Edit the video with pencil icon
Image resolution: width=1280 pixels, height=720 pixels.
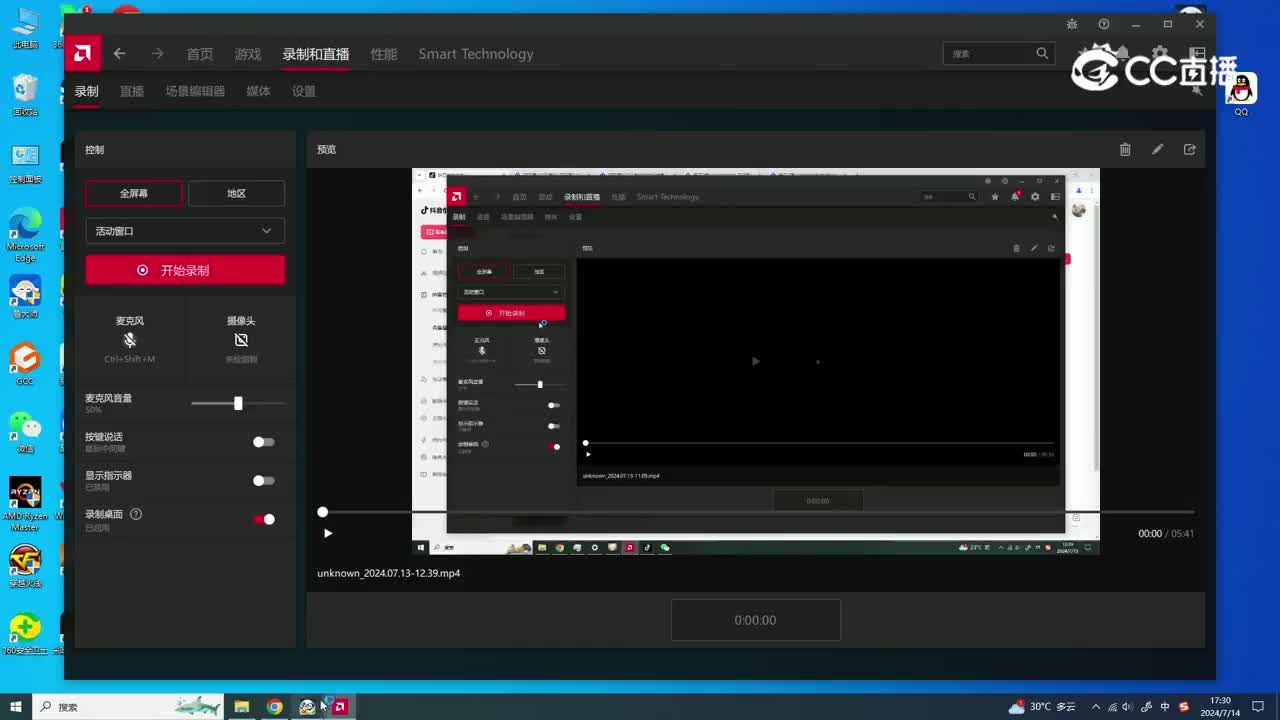pos(1157,149)
